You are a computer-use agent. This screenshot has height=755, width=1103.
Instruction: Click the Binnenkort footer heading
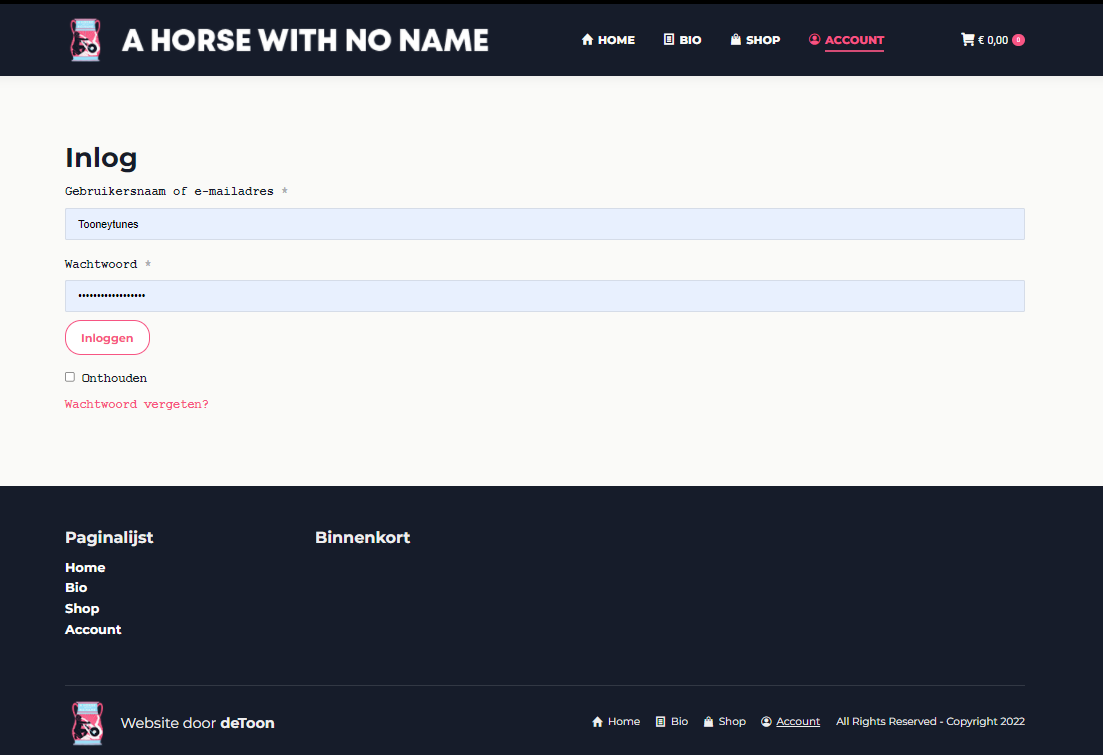coord(363,538)
